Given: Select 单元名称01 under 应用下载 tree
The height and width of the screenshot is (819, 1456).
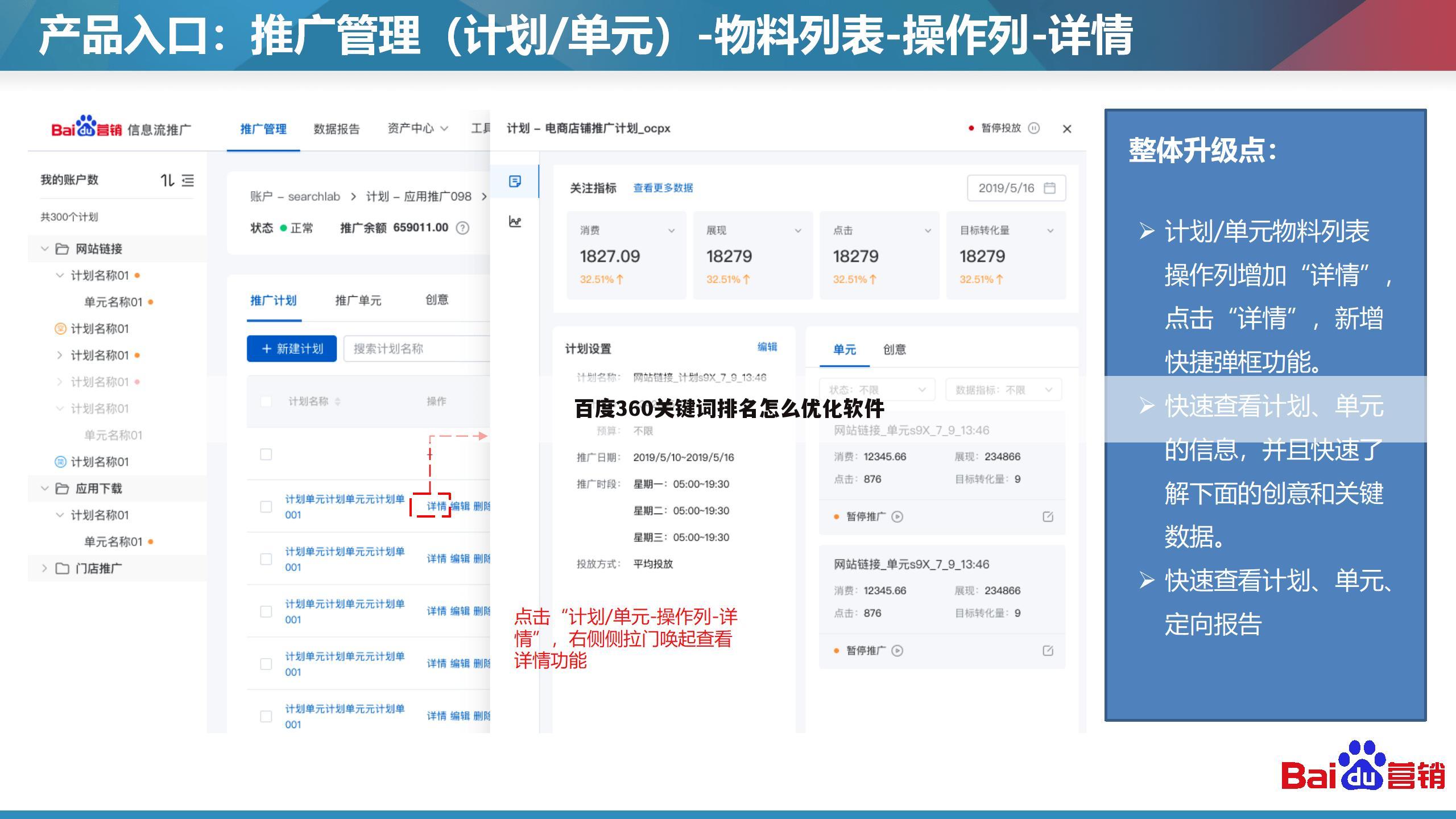Looking at the screenshot, I should coord(113,542).
